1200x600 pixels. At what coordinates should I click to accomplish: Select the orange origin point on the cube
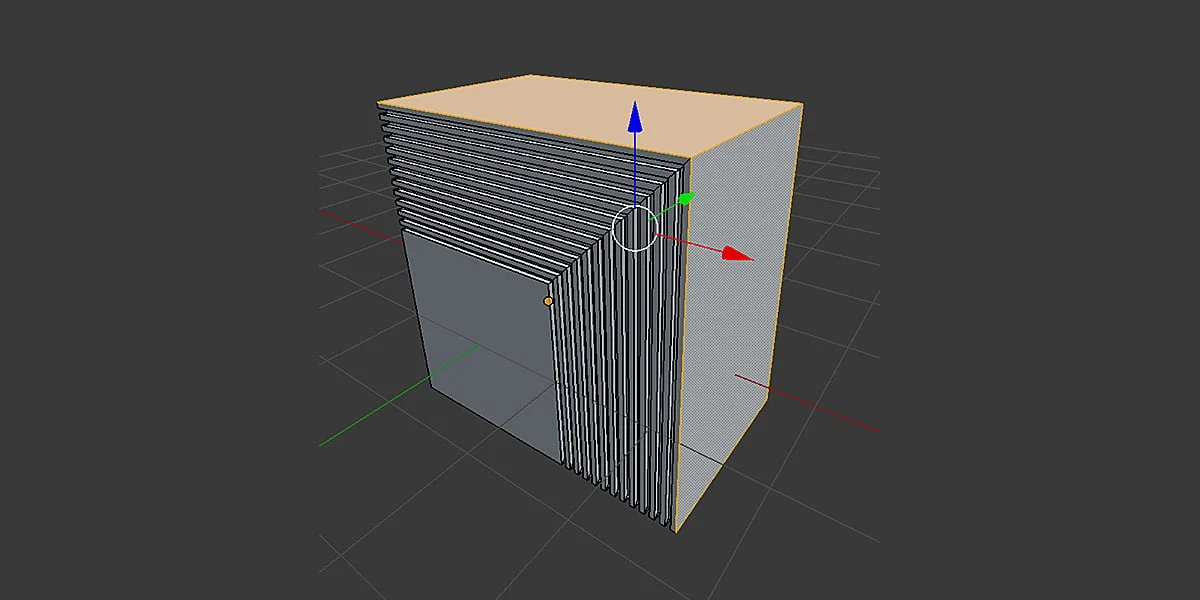(548, 299)
